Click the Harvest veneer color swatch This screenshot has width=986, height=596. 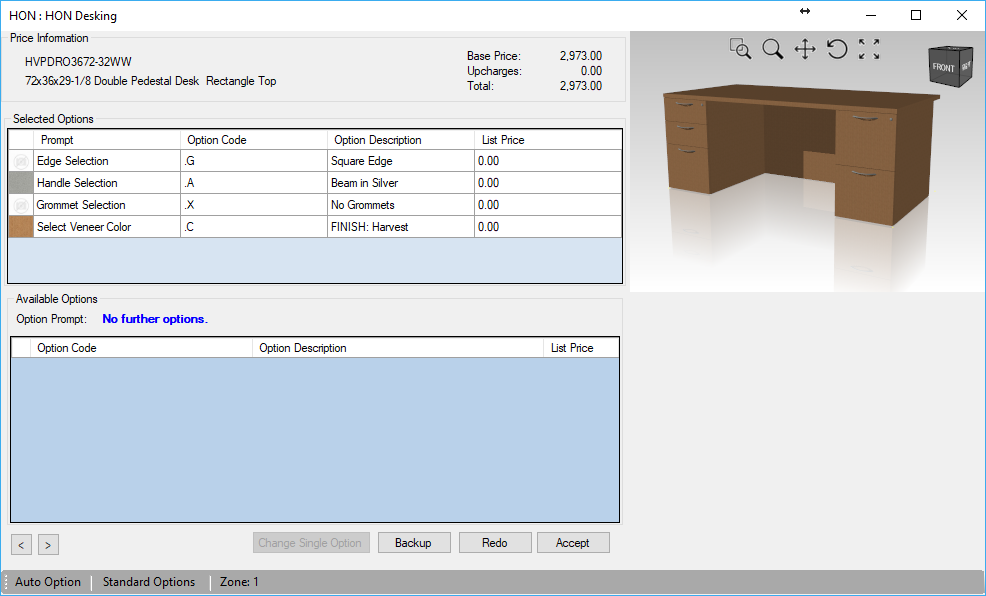[21, 227]
